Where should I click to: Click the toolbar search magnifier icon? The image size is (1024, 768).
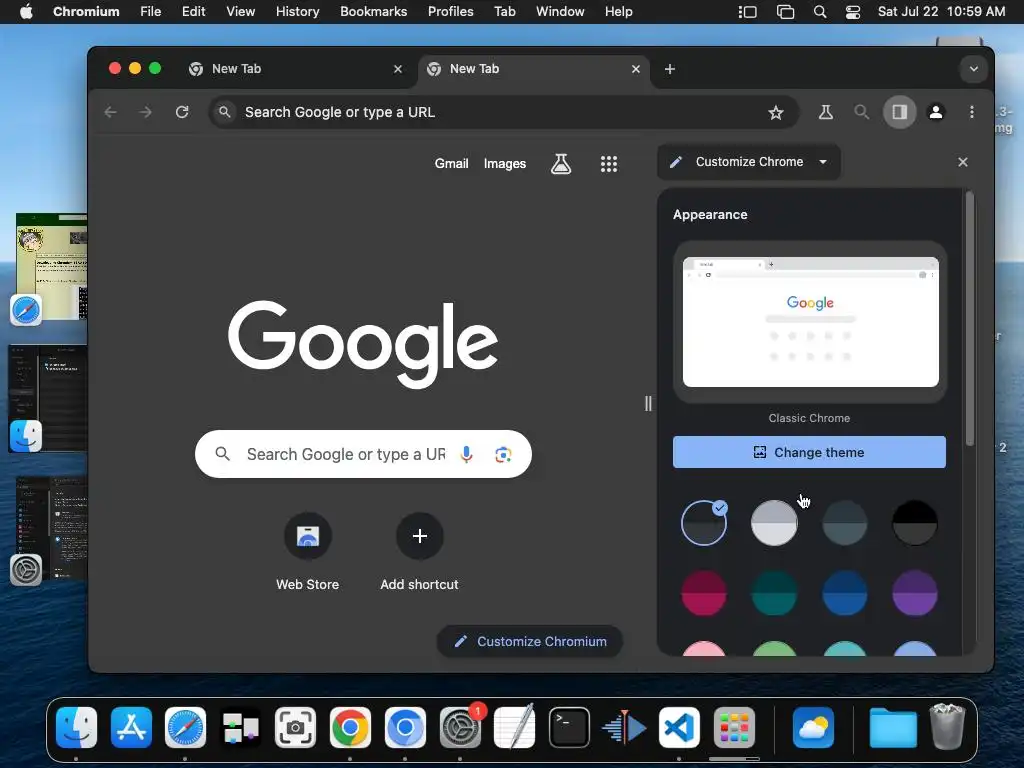(x=861, y=112)
